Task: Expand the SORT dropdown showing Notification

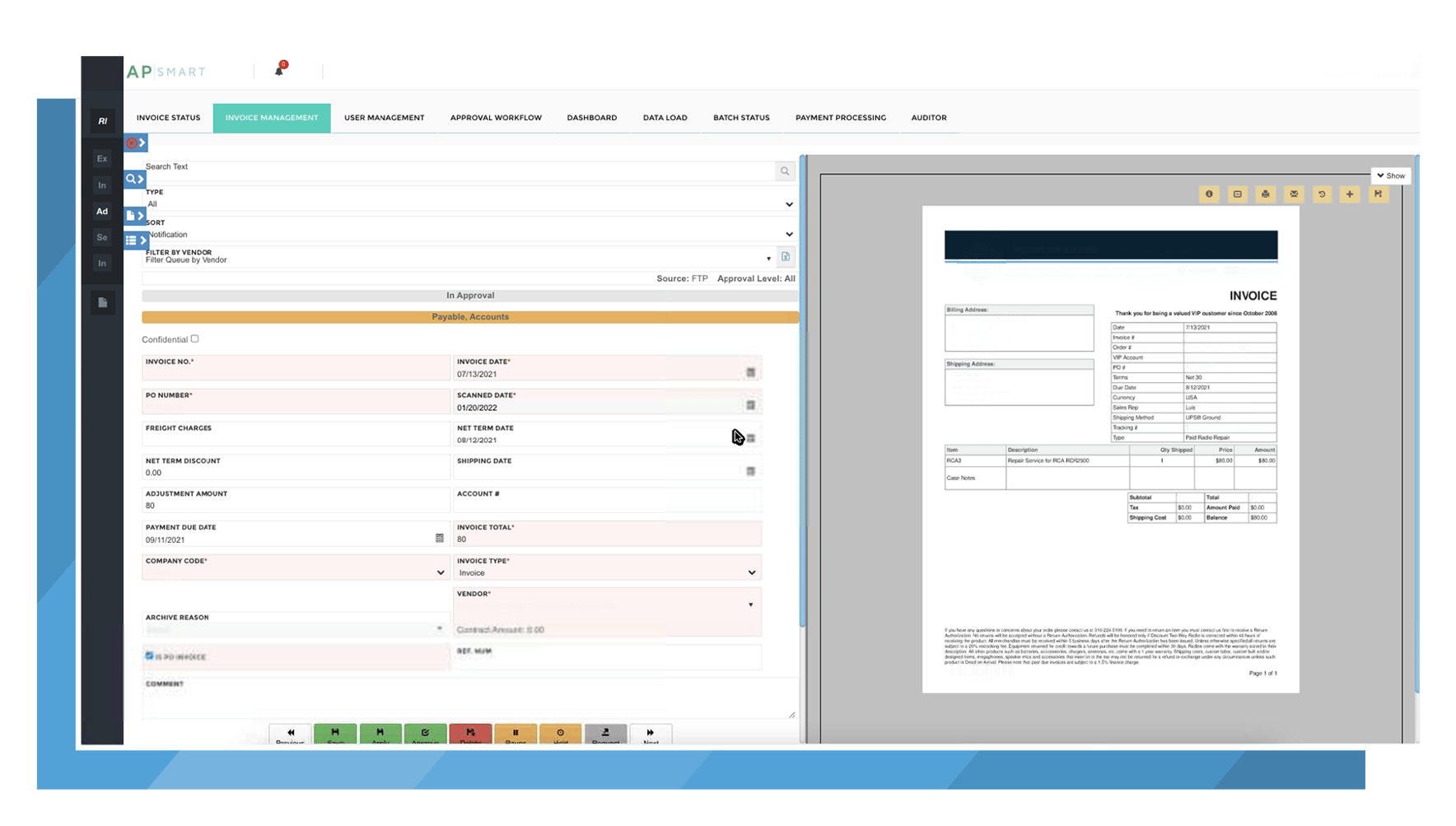Action: pos(789,233)
